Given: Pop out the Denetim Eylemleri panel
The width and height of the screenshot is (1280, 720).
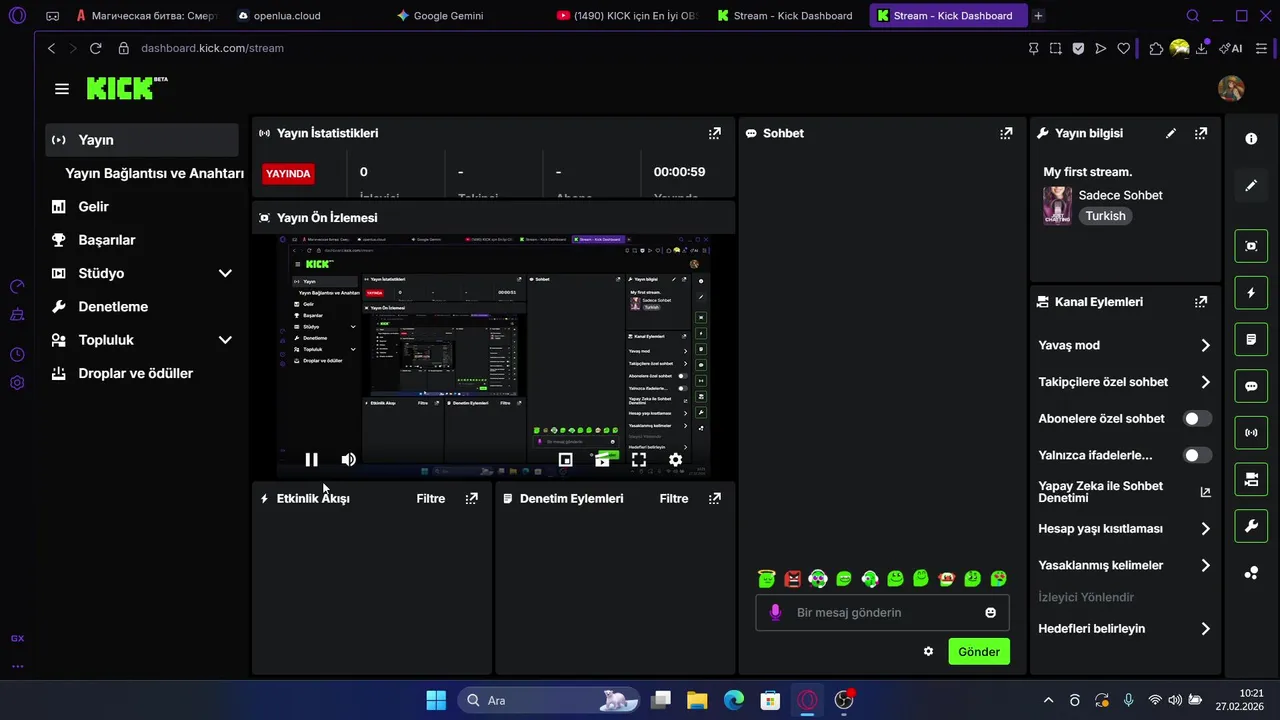Looking at the screenshot, I should pyautogui.click(x=714, y=498).
